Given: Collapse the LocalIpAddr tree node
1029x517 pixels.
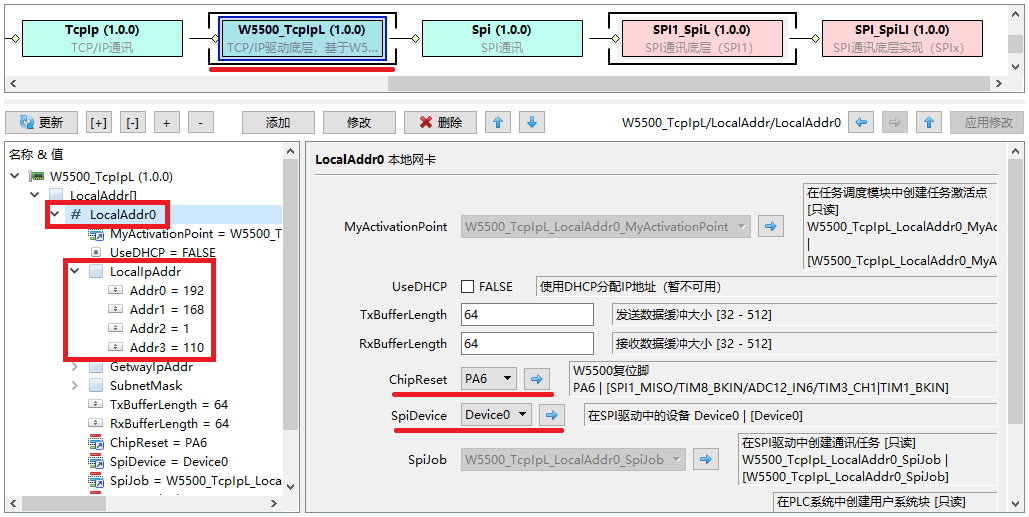Looking at the screenshot, I should click(75, 271).
